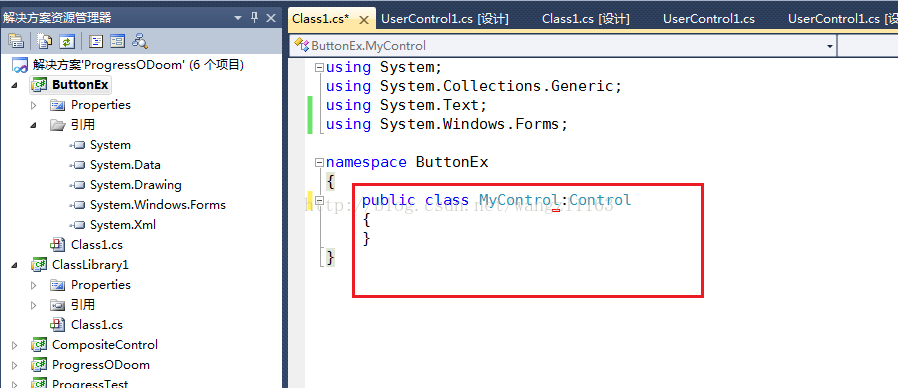Open the plain UserControl1.cs code tab
Image resolution: width=898 pixels, height=388 pixels.
tap(709, 19)
